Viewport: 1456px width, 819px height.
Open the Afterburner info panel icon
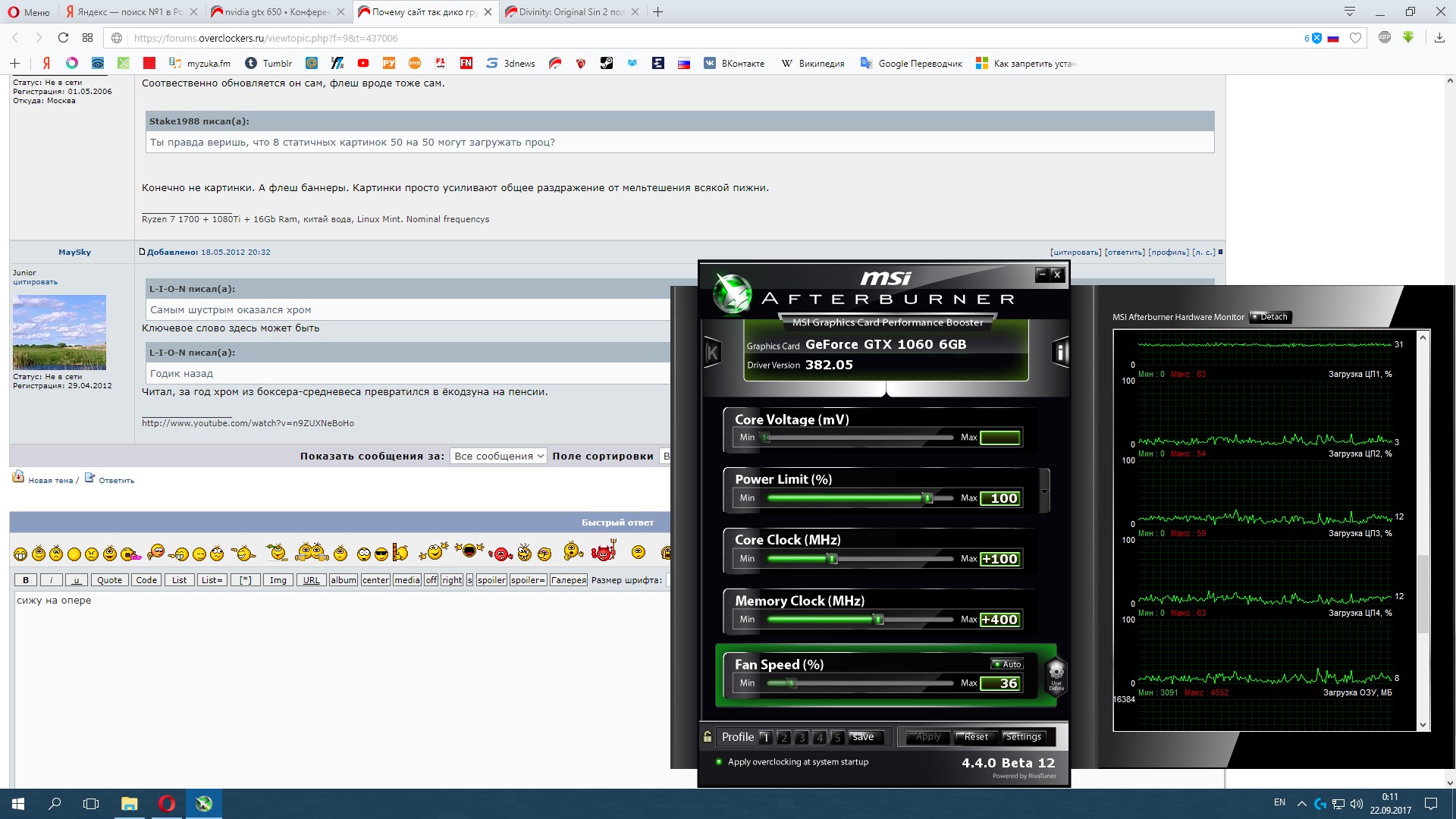pyautogui.click(x=1060, y=352)
